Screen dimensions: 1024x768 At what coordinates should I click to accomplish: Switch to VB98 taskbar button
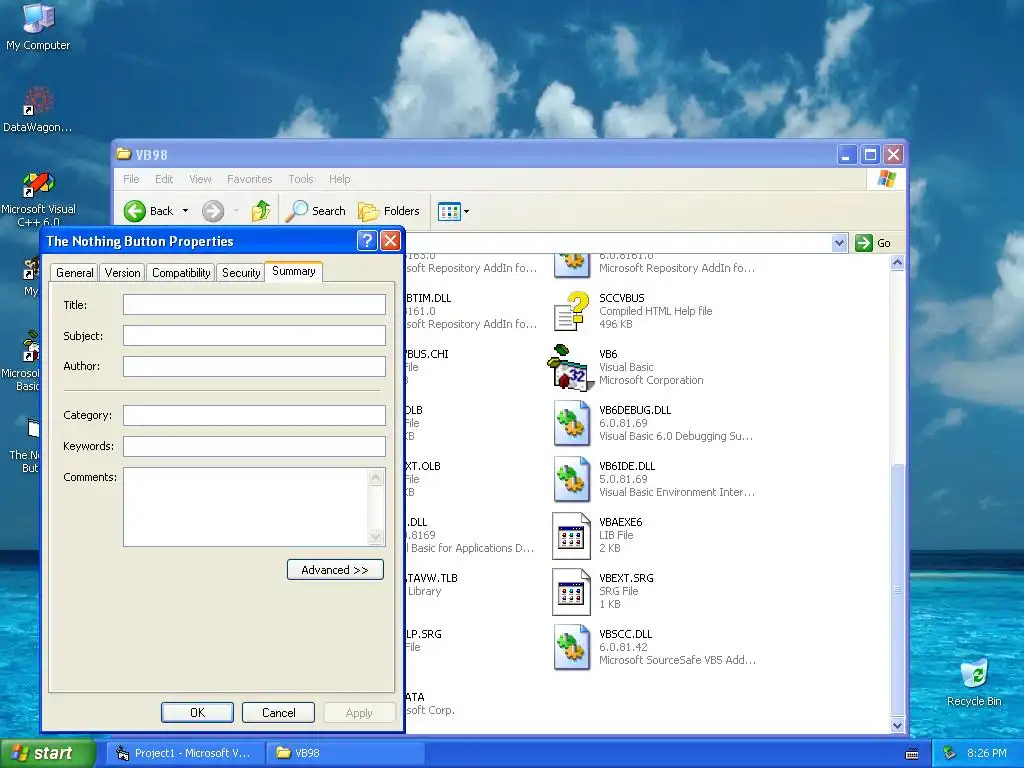click(x=346, y=753)
